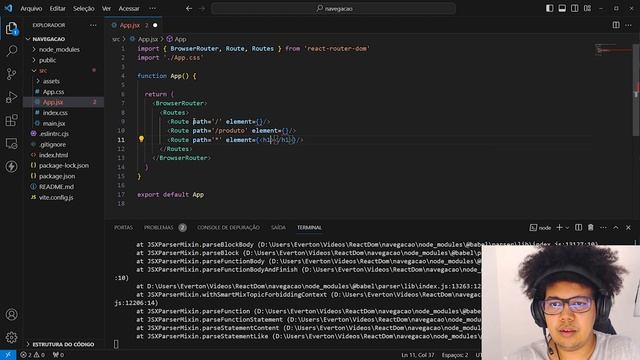Open the Ver menu
Image resolution: width=640 pixels, height=360 pixels.
tap(106, 8)
